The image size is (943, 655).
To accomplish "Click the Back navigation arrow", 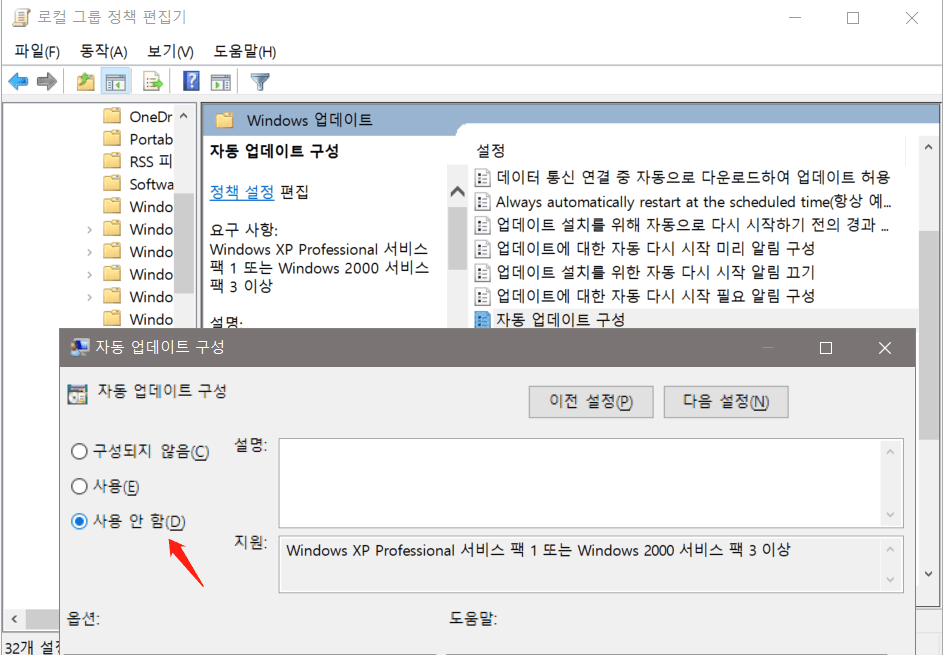I will coord(18,81).
